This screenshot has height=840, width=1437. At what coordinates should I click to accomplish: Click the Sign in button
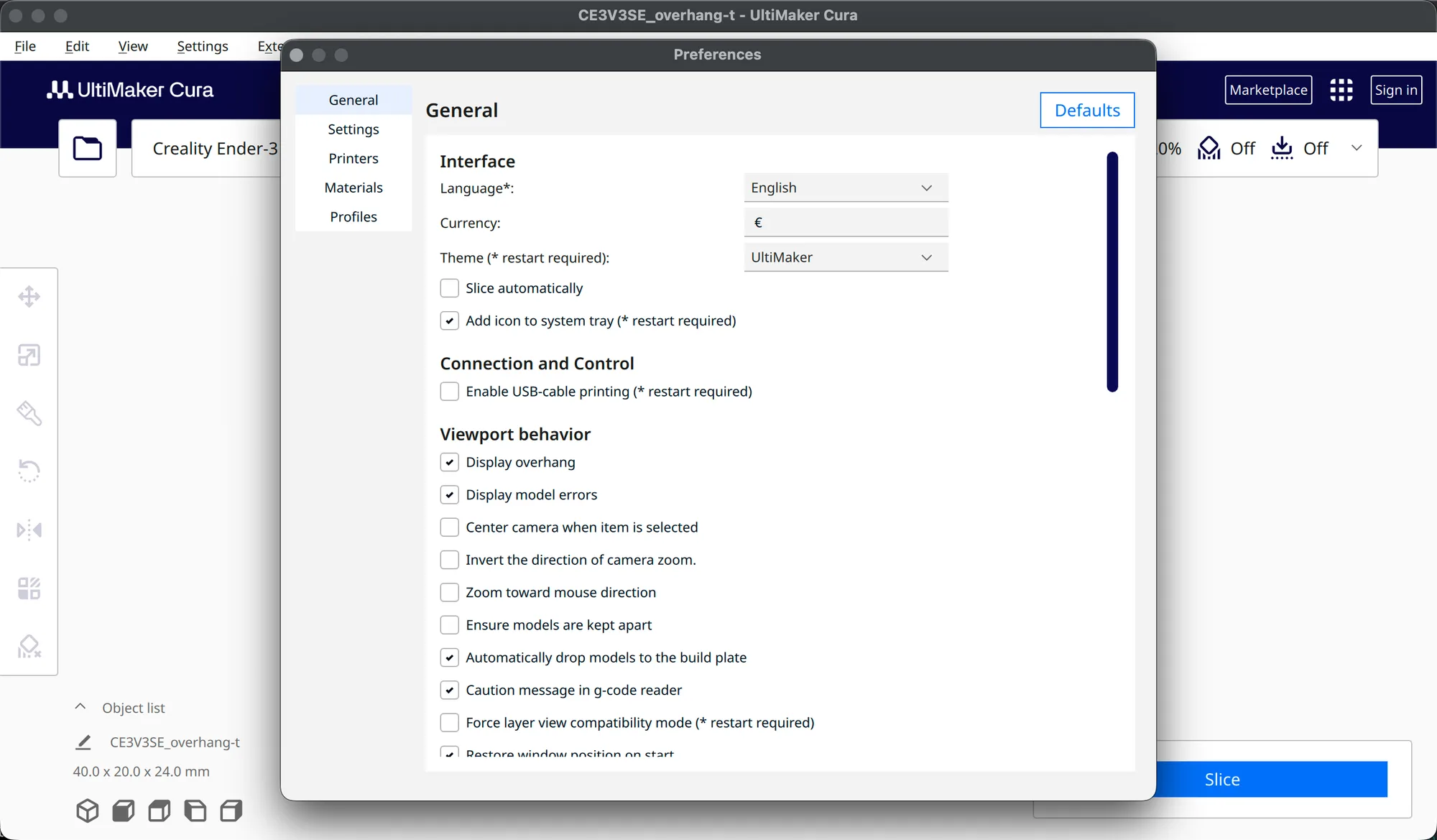(x=1396, y=90)
